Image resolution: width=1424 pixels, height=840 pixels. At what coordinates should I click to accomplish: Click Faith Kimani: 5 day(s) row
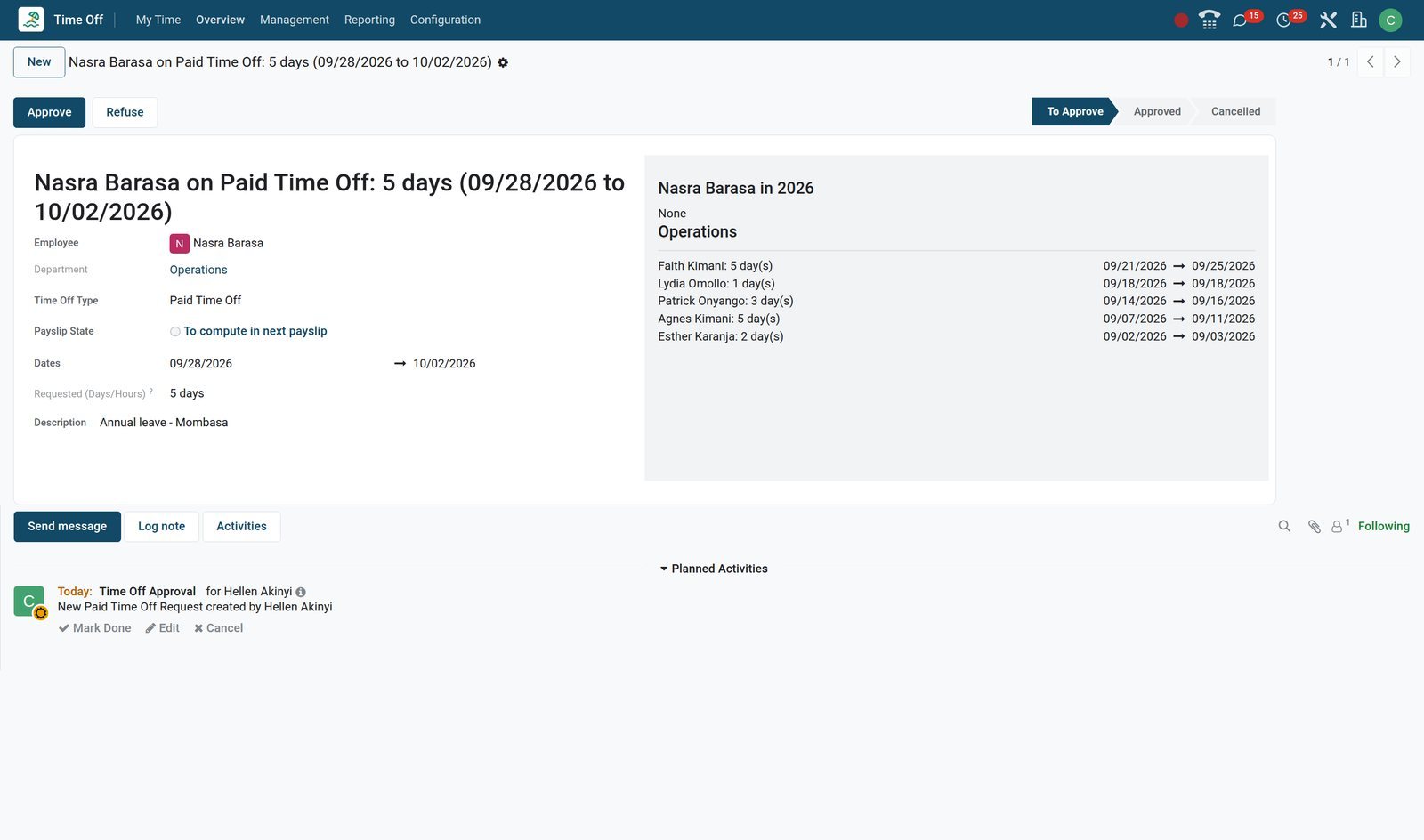pyautogui.click(x=957, y=266)
